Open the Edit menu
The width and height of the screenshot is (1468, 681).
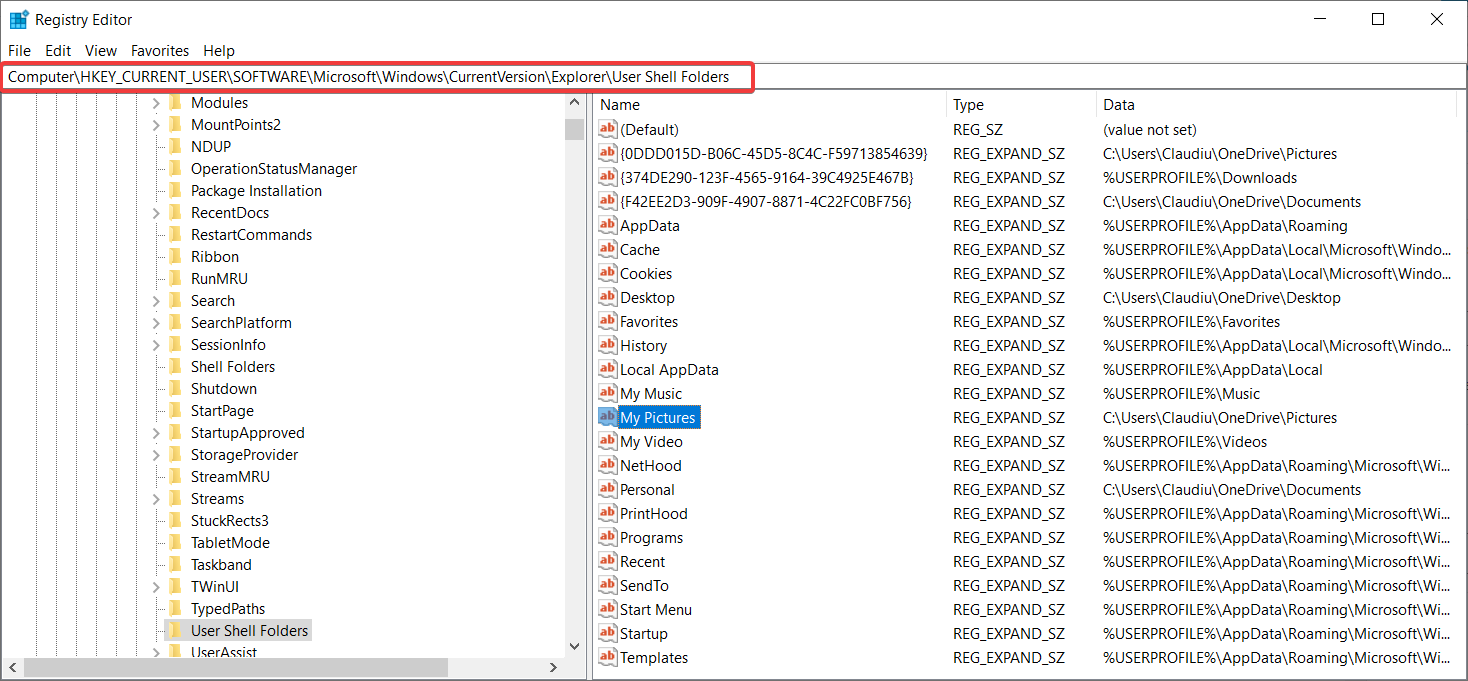(x=58, y=50)
